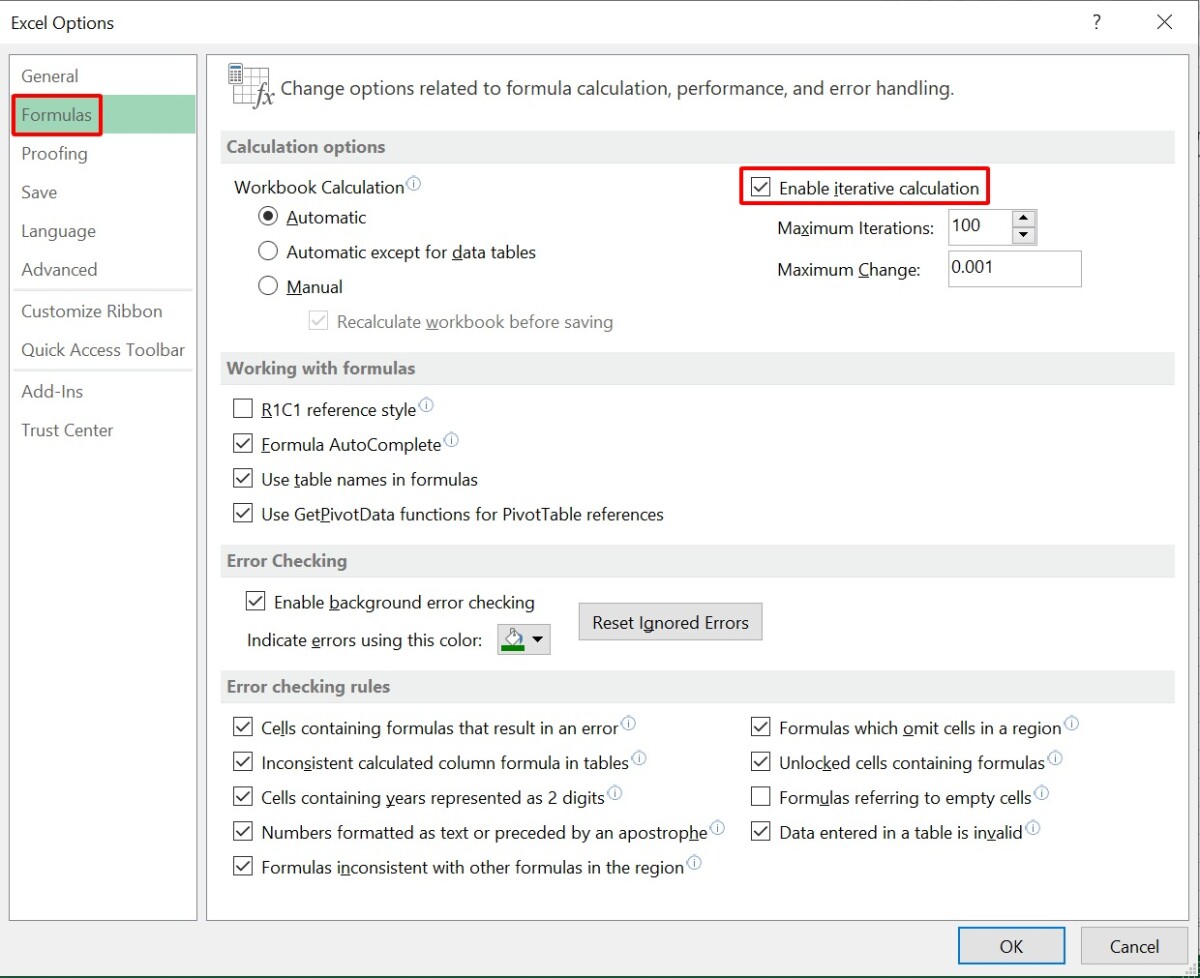Screen dimensions: 1200x978
Task: Click info icon next to Workbook Calculation
Action: pos(414,184)
